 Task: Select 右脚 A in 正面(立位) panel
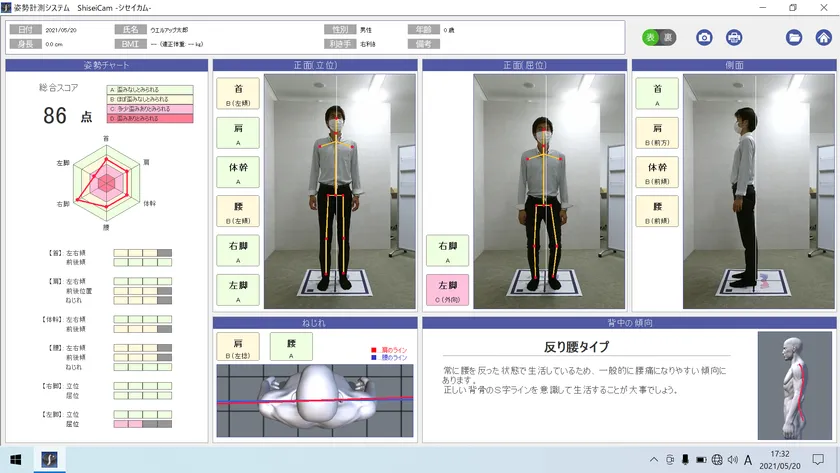238,251
